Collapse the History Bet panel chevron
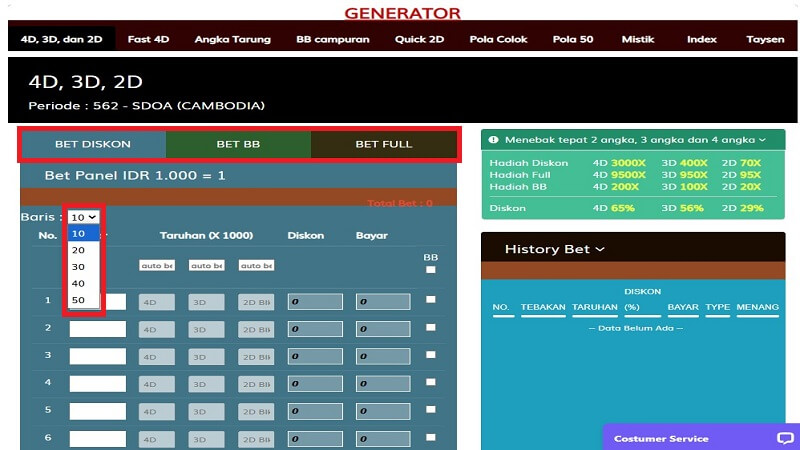 [x=600, y=249]
